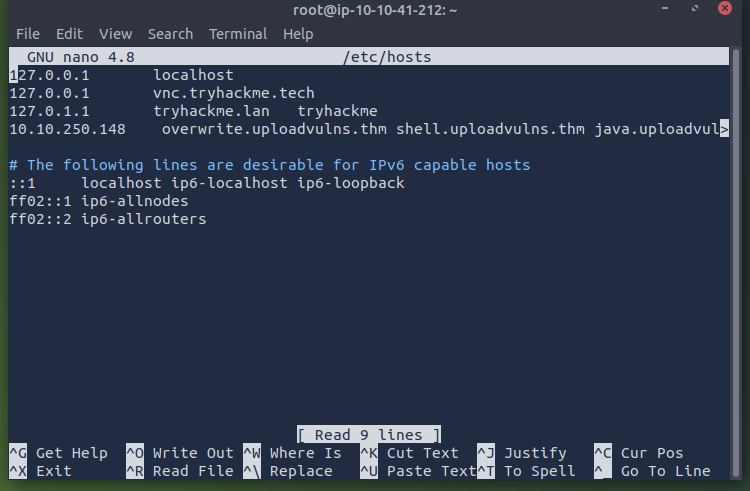Image resolution: width=750 pixels, height=491 pixels.
Task: Open the Help menu
Action: click(298, 34)
